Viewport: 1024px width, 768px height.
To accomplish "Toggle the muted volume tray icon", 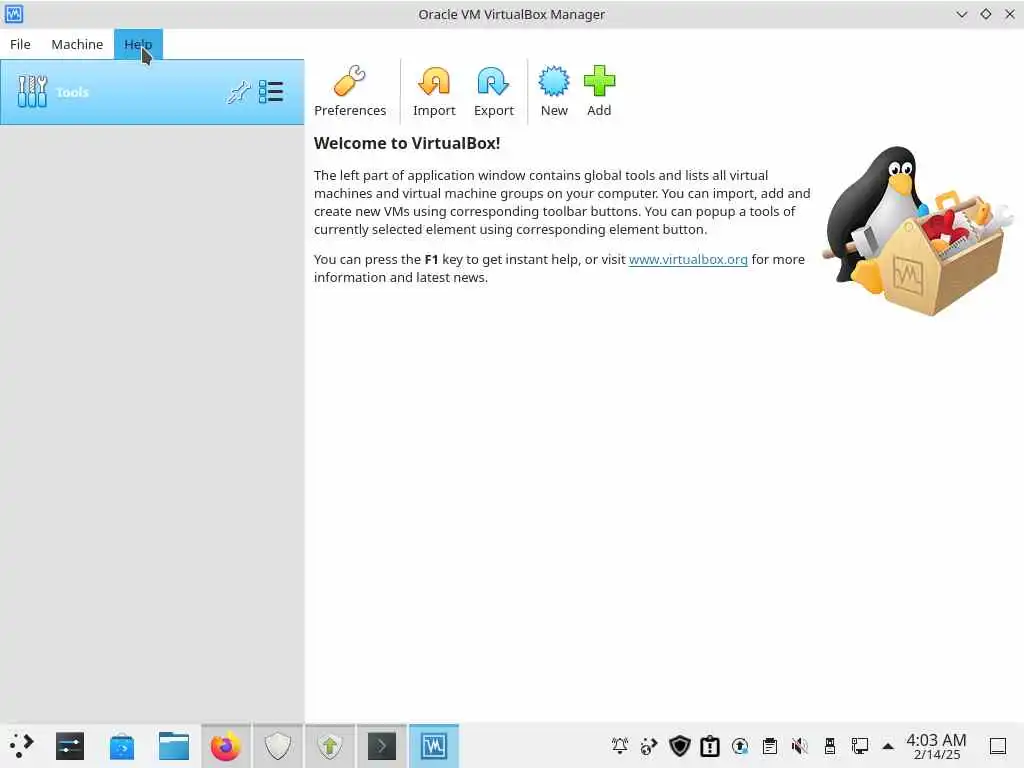I will (x=799, y=746).
